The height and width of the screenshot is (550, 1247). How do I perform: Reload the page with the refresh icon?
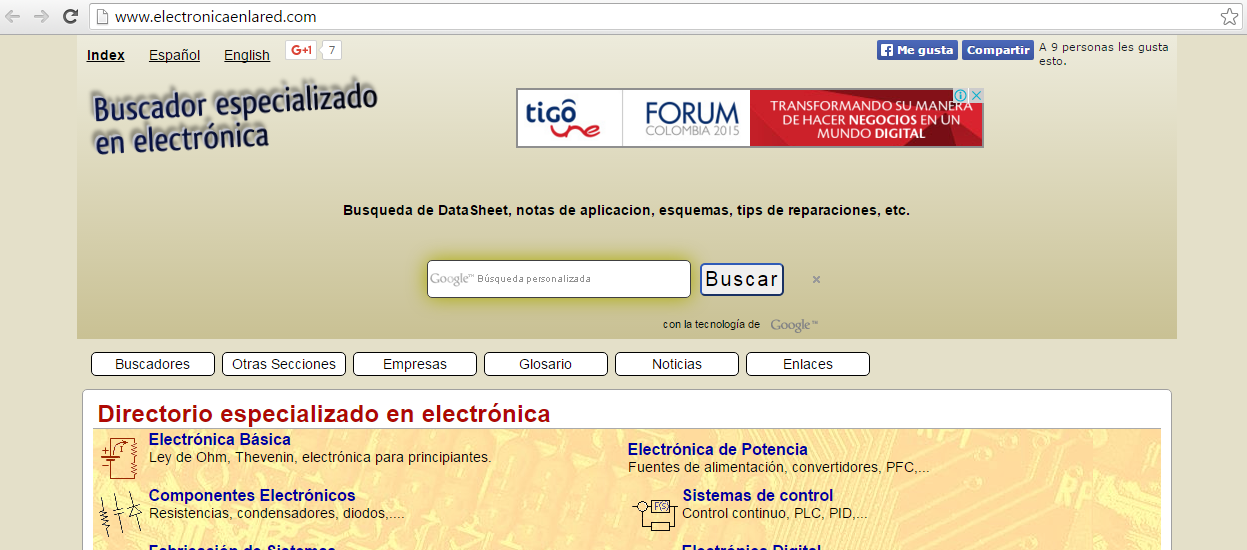pyautogui.click(x=70, y=16)
